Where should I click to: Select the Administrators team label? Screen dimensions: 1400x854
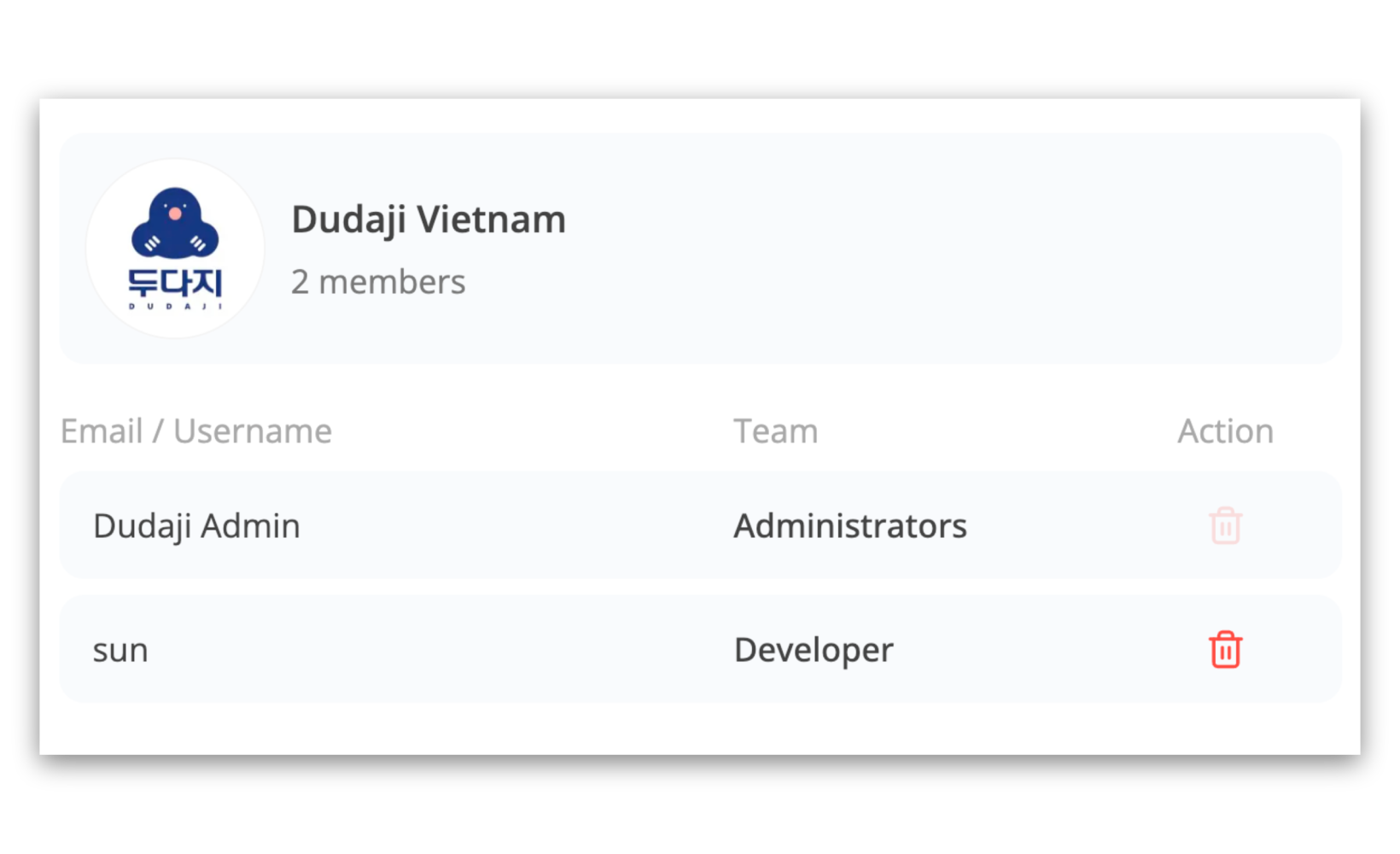(x=850, y=526)
